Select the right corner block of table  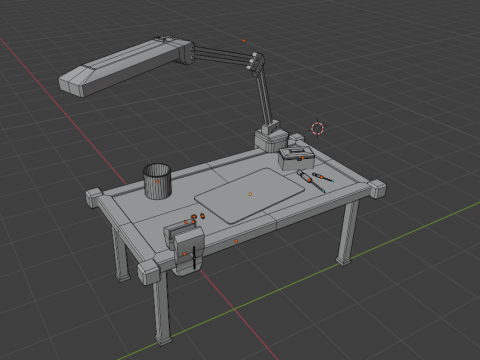pyautogui.click(x=377, y=189)
